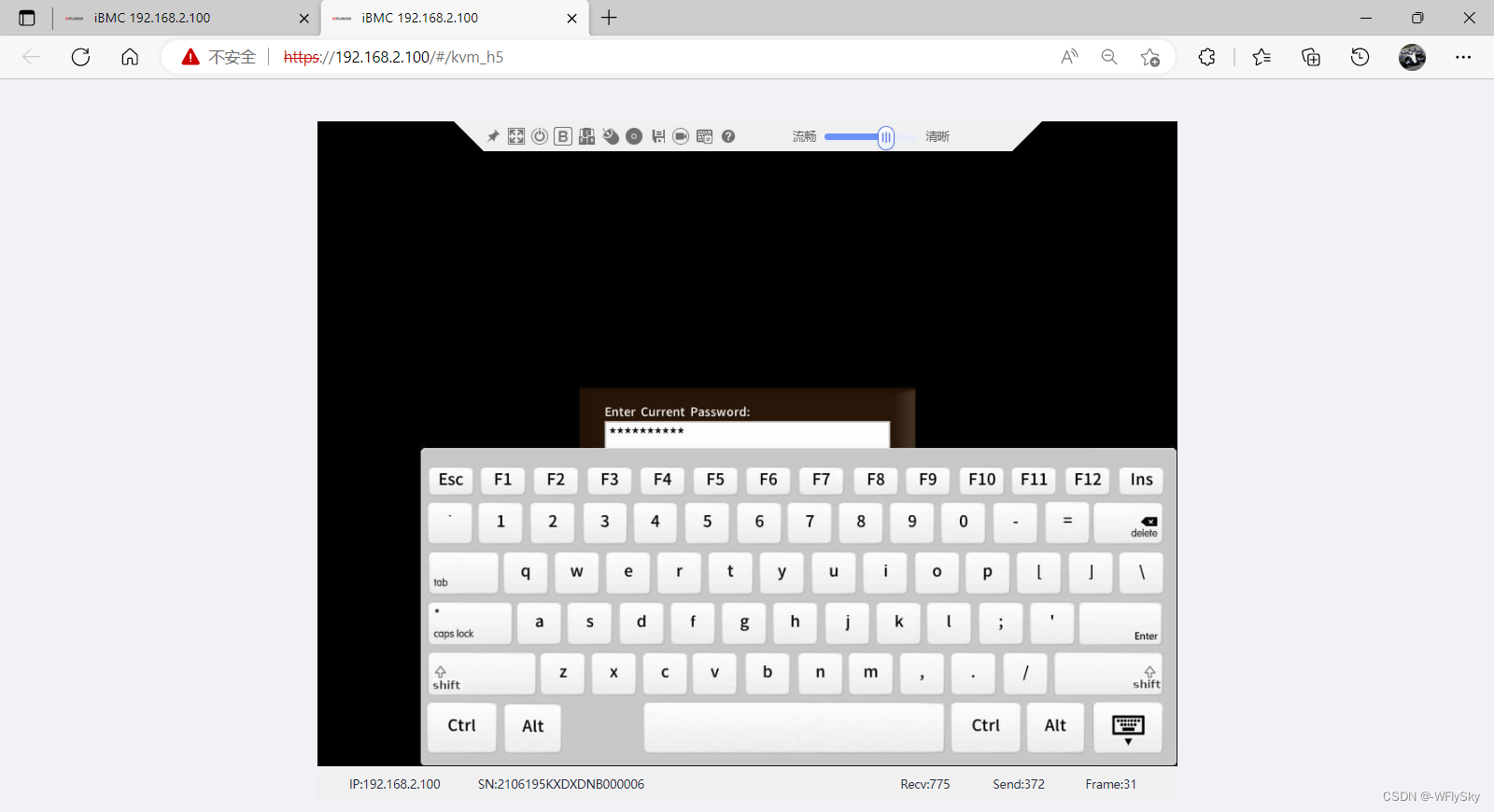Open mouse settings icon in KVM toolbar
This screenshot has height=812, width=1494.
(x=611, y=136)
